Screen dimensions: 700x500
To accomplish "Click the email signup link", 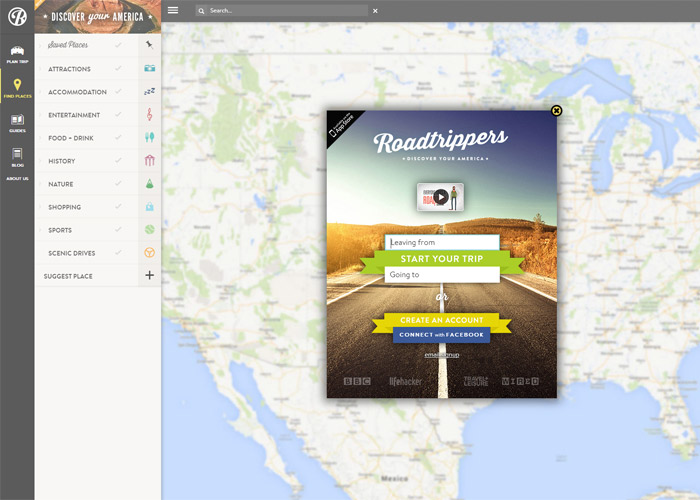I will [442, 355].
